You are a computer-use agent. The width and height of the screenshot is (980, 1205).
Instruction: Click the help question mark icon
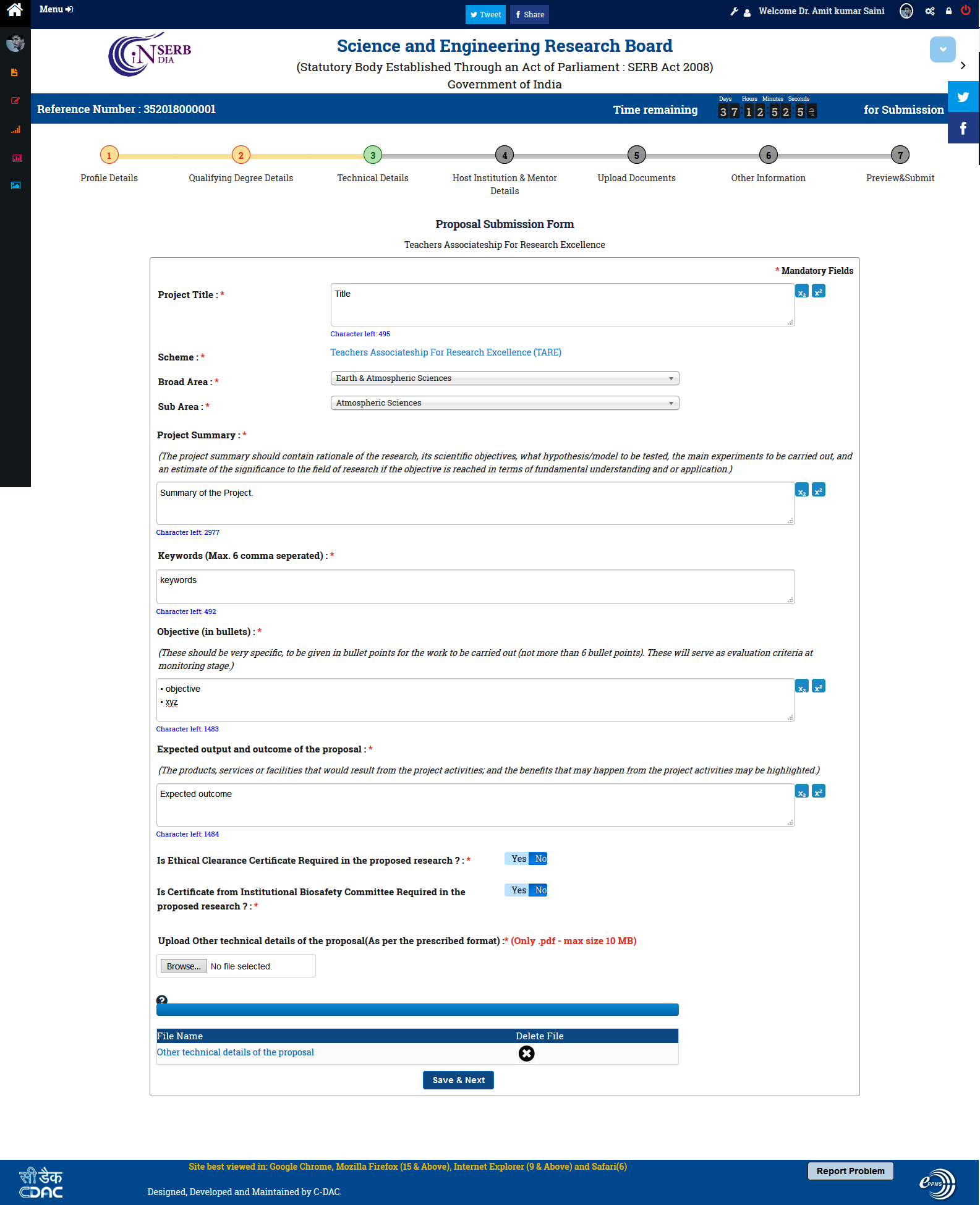click(162, 1000)
